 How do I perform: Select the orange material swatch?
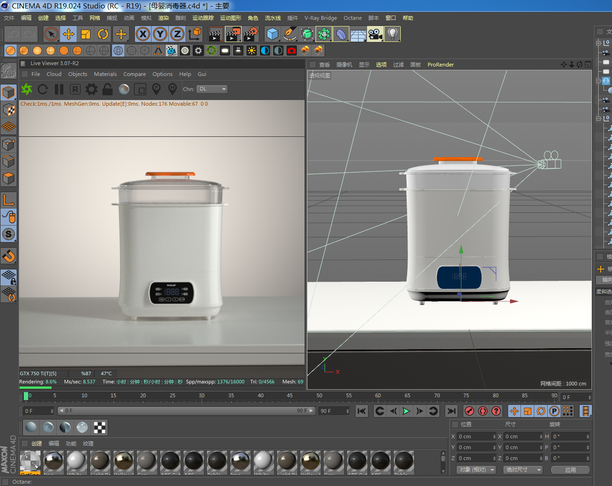32,461
